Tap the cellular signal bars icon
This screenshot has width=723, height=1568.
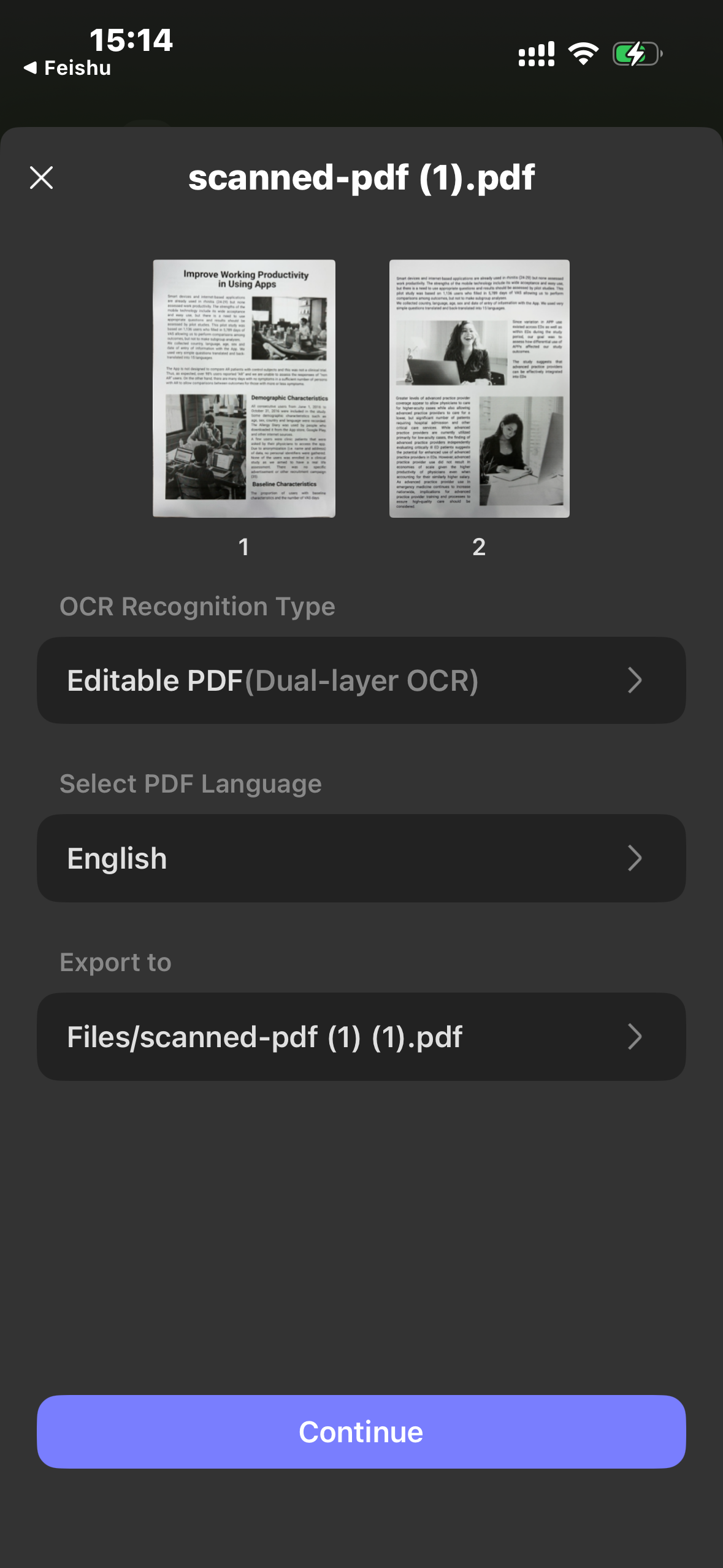(537, 54)
